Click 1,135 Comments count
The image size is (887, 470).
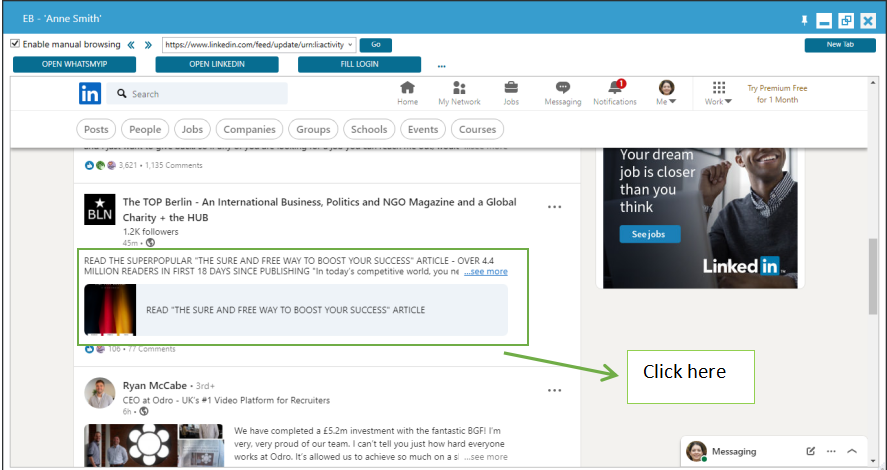coord(174,165)
